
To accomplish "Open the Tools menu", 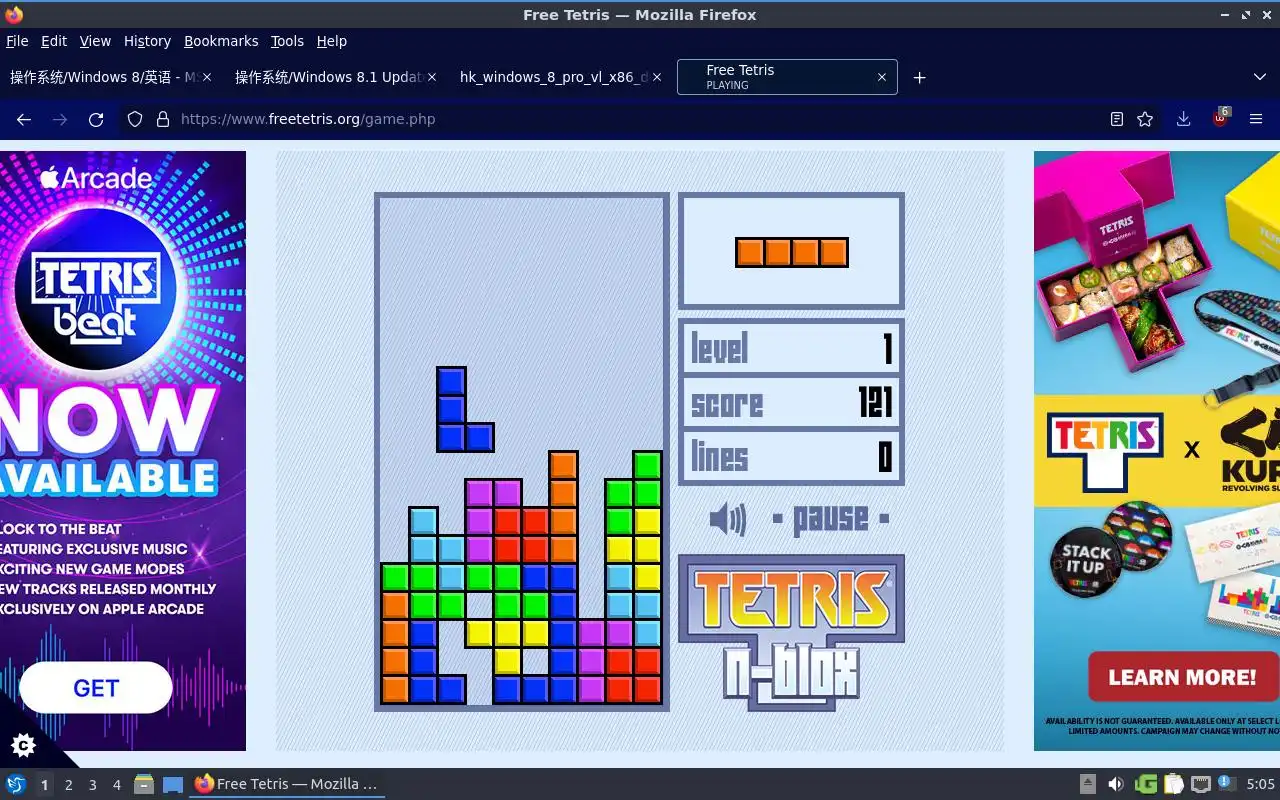I will tap(287, 41).
